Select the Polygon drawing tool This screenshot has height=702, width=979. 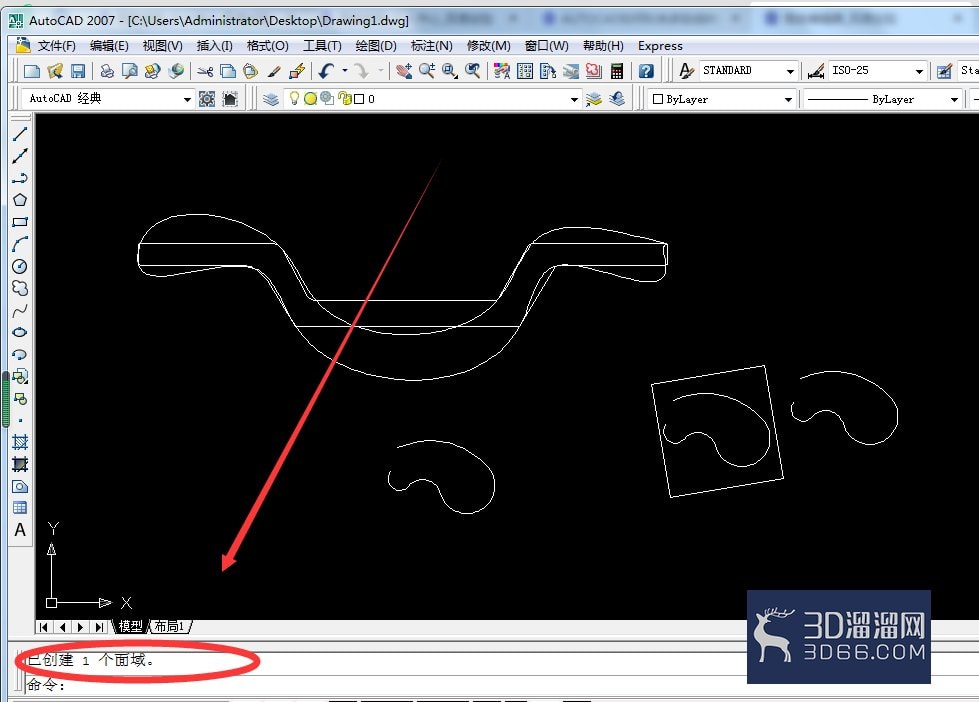pos(20,200)
